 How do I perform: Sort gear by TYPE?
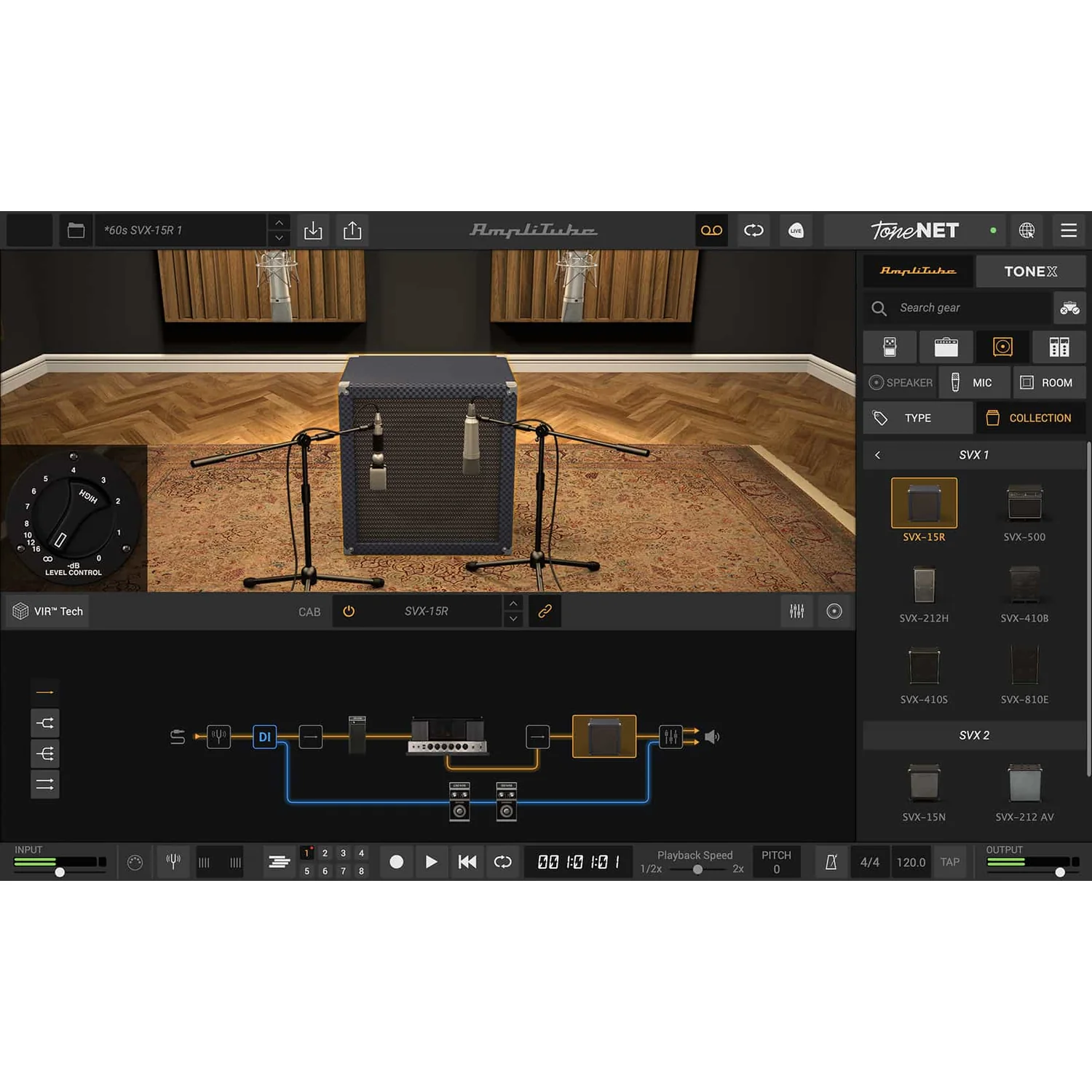918,418
